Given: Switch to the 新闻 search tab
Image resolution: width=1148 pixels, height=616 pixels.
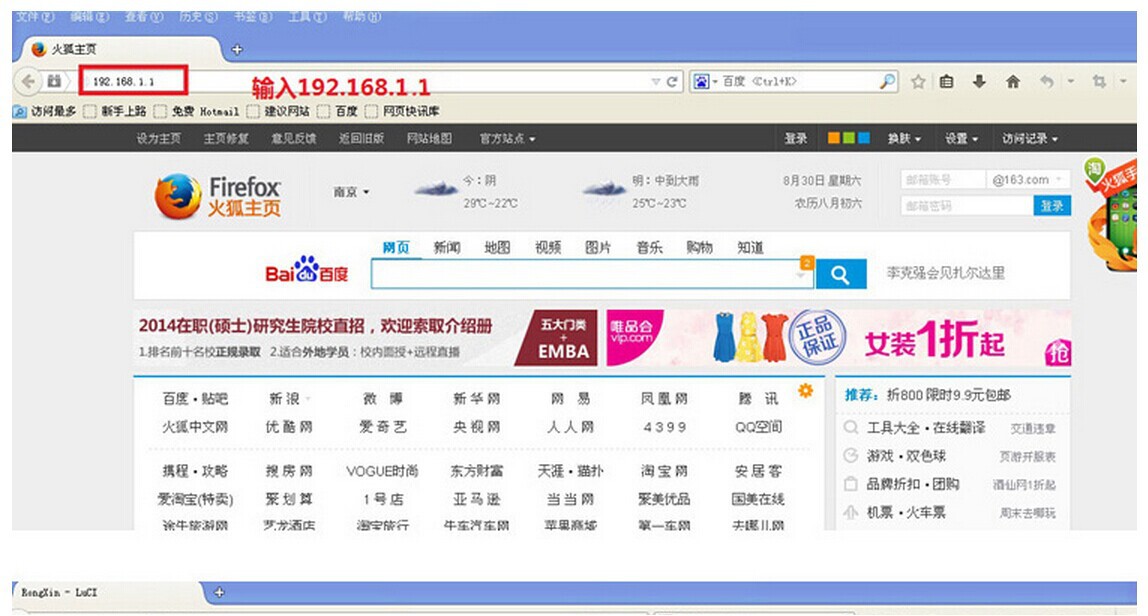Looking at the screenshot, I should pyautogui.click(x=447, y=248).
